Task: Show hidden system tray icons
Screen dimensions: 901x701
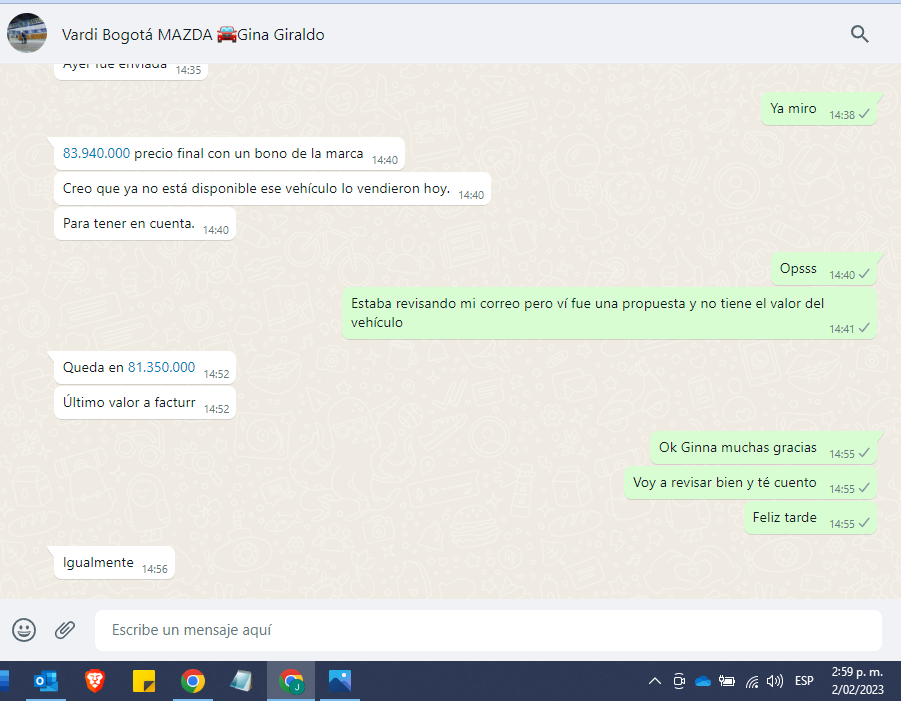Action: tap(654, 681)
